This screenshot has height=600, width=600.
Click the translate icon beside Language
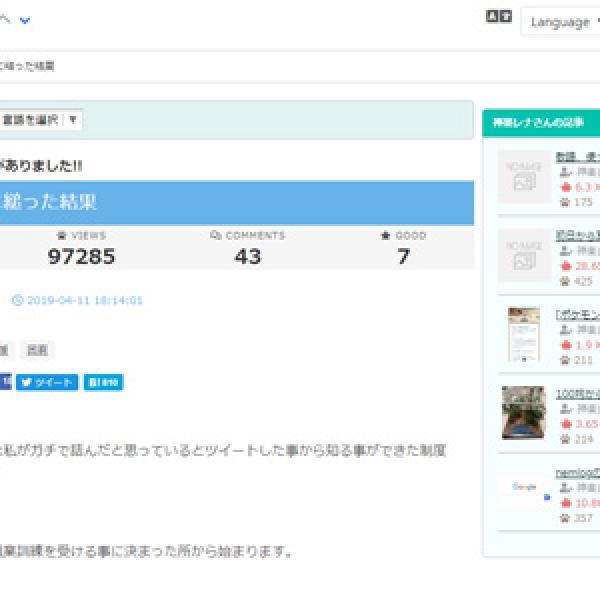498,17
